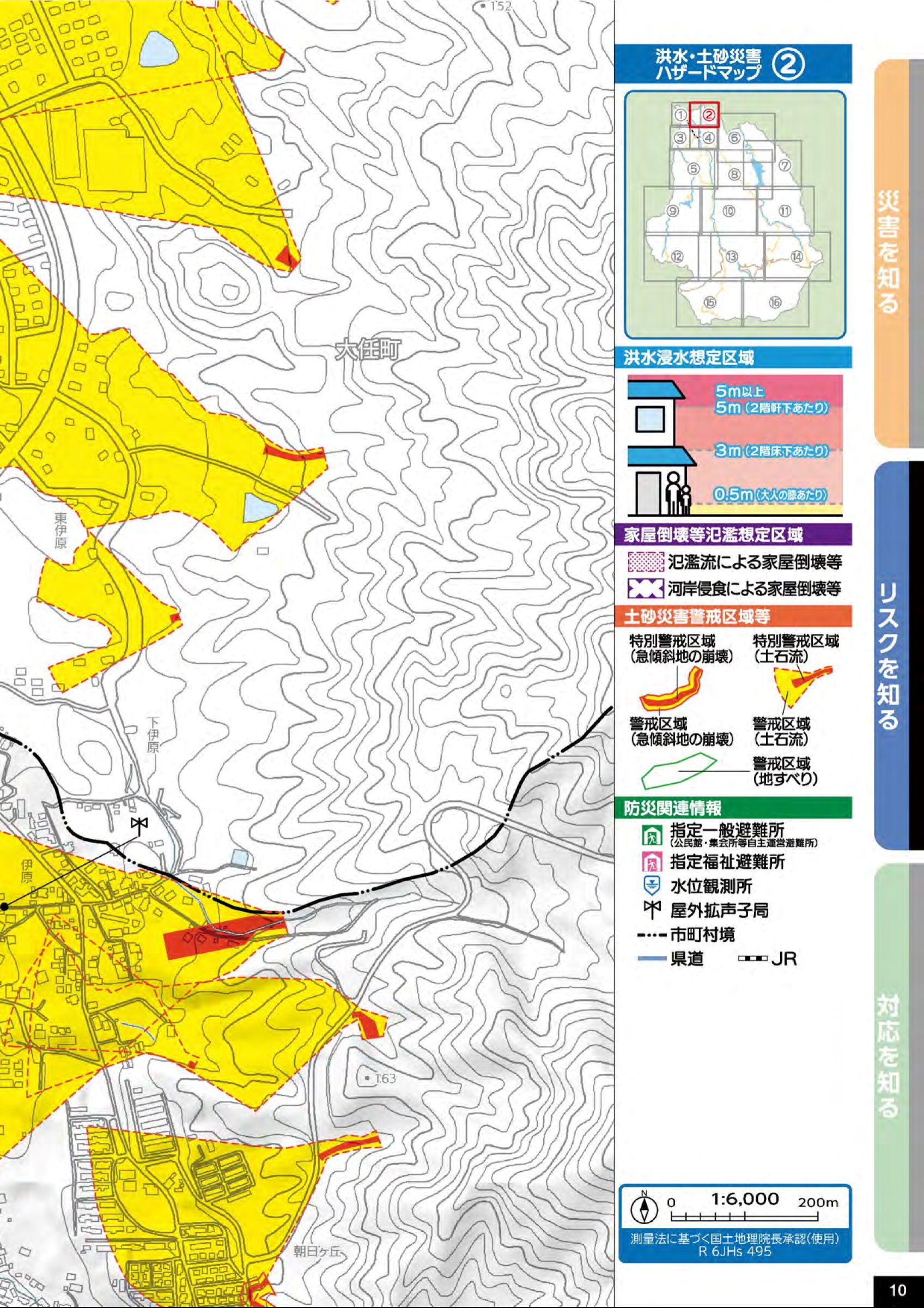Click the blue pond near the top left of the map
Viewport: 924px width, 1308px height.
pos(159,50)
